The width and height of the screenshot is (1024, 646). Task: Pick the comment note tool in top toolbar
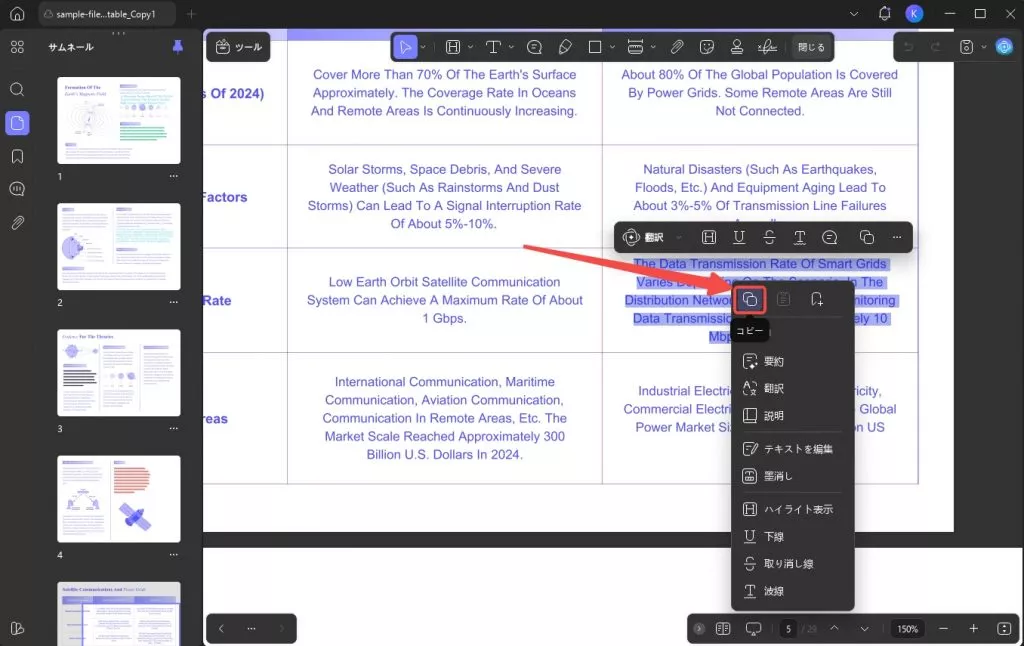(x=534, y=47)
